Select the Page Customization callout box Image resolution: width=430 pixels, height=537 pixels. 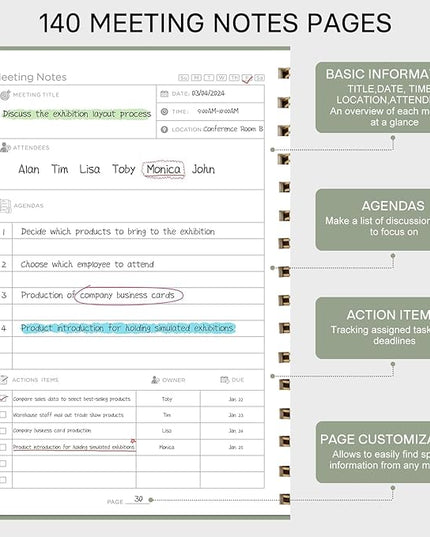pos(372,452)
